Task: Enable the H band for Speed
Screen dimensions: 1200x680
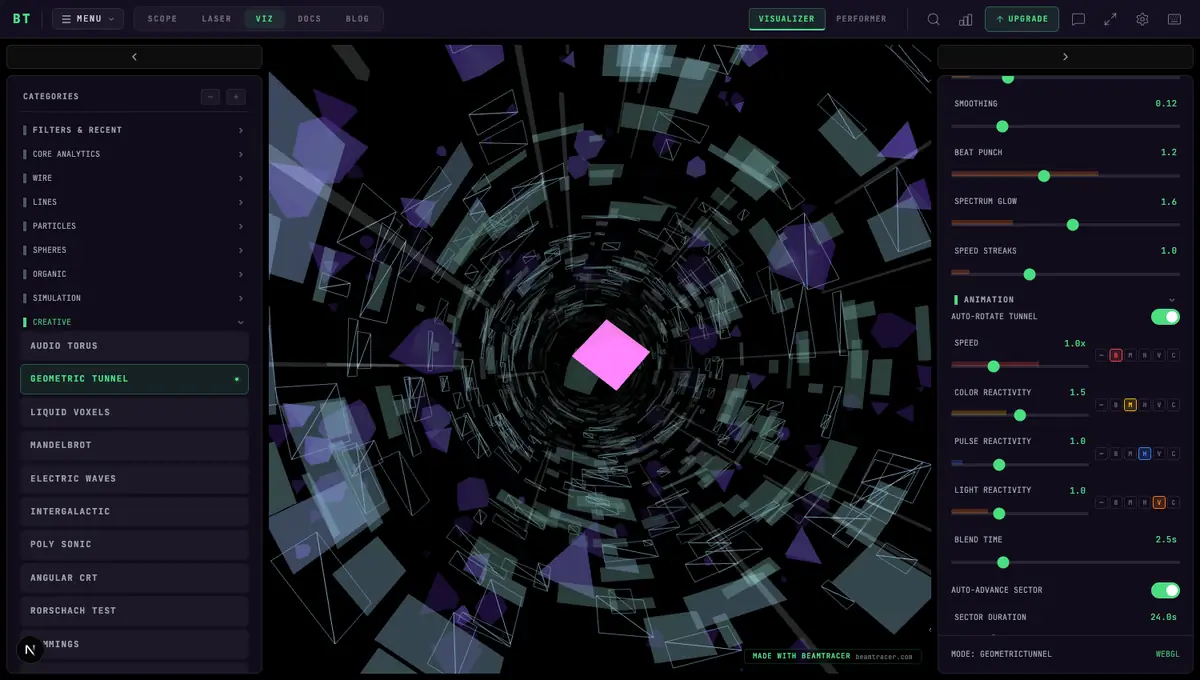Action: point(1145,355)
